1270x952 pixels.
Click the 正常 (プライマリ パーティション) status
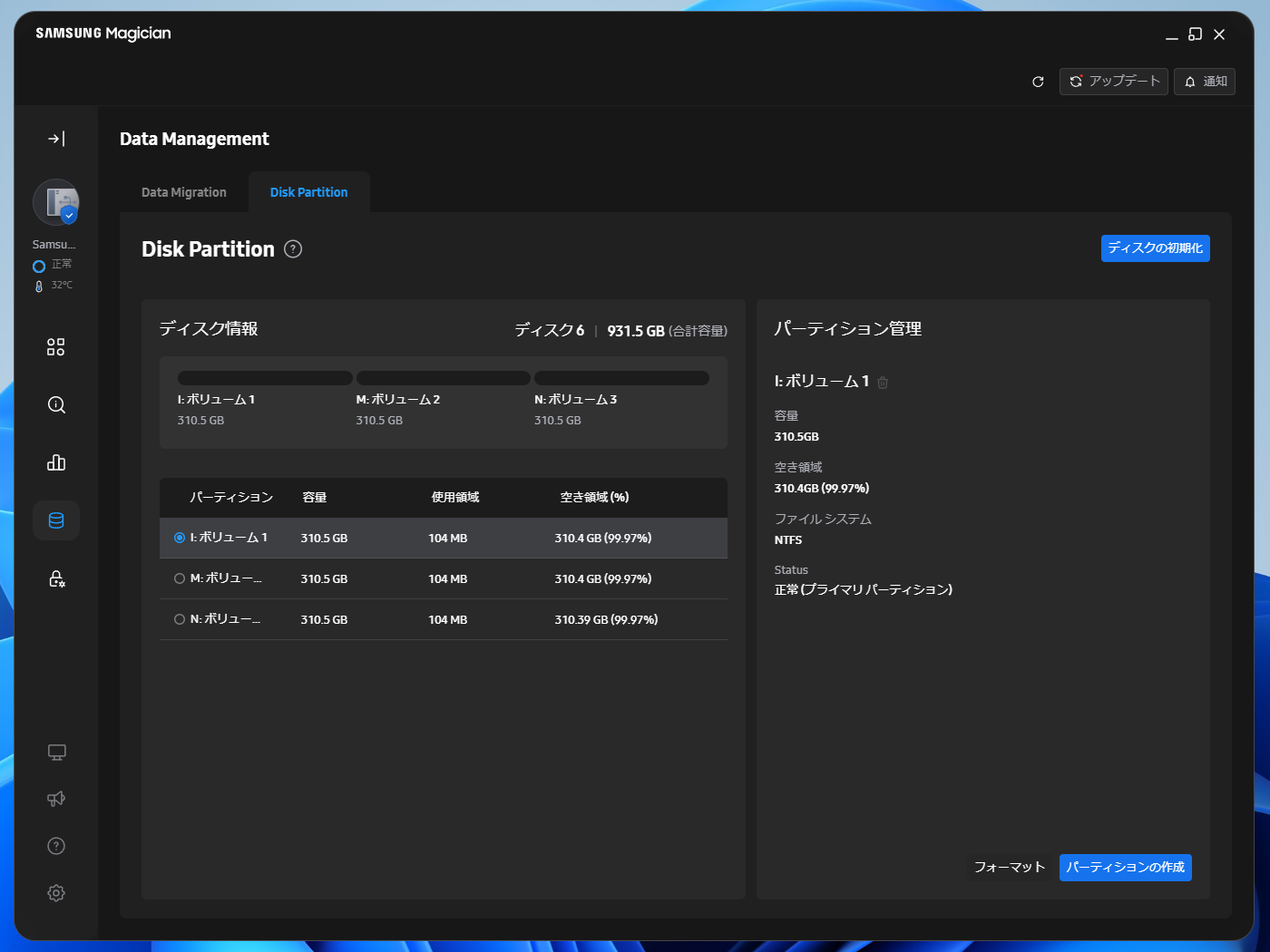(x=864, y=589)
